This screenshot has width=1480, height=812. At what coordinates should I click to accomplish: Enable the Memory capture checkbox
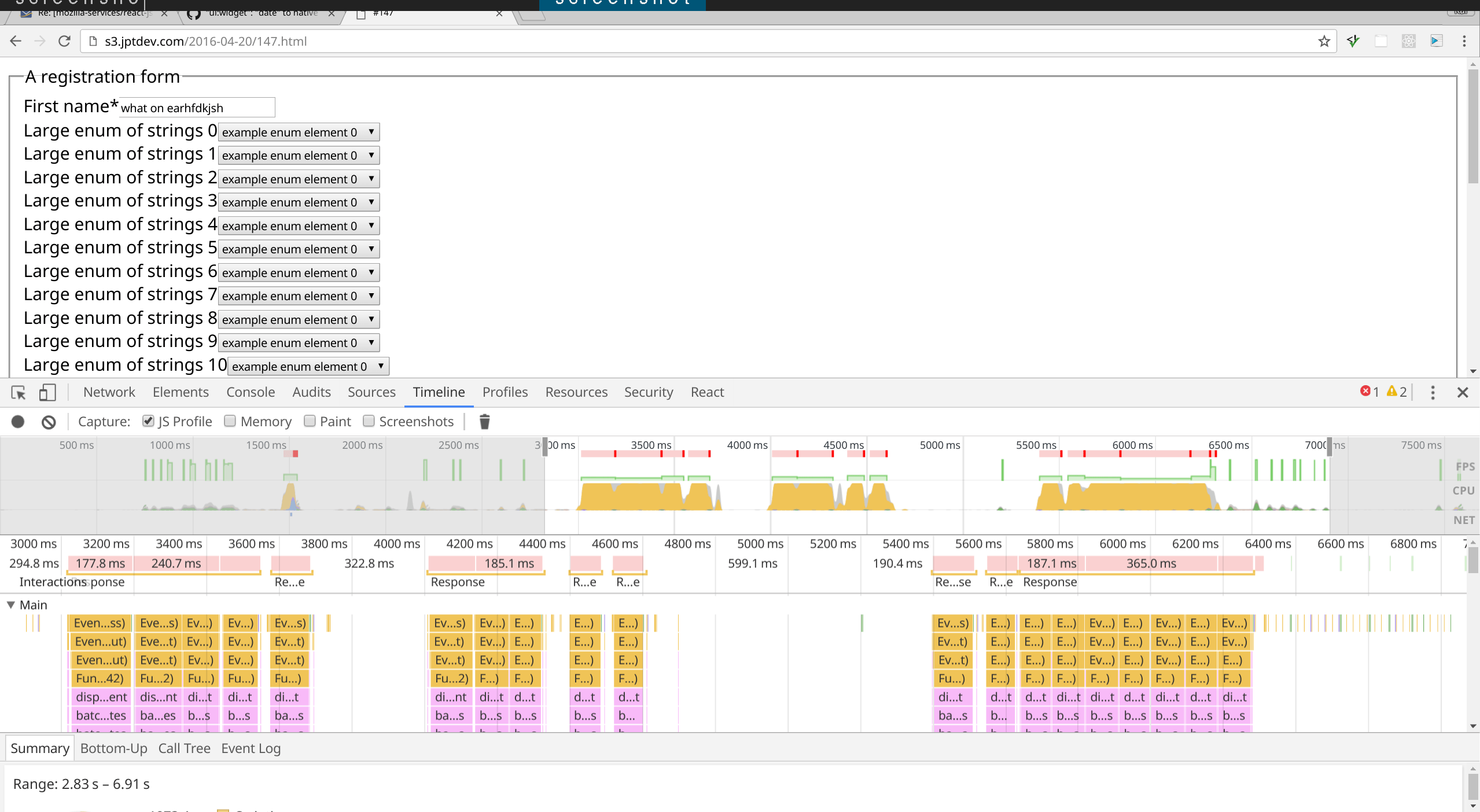coord(229,421)
